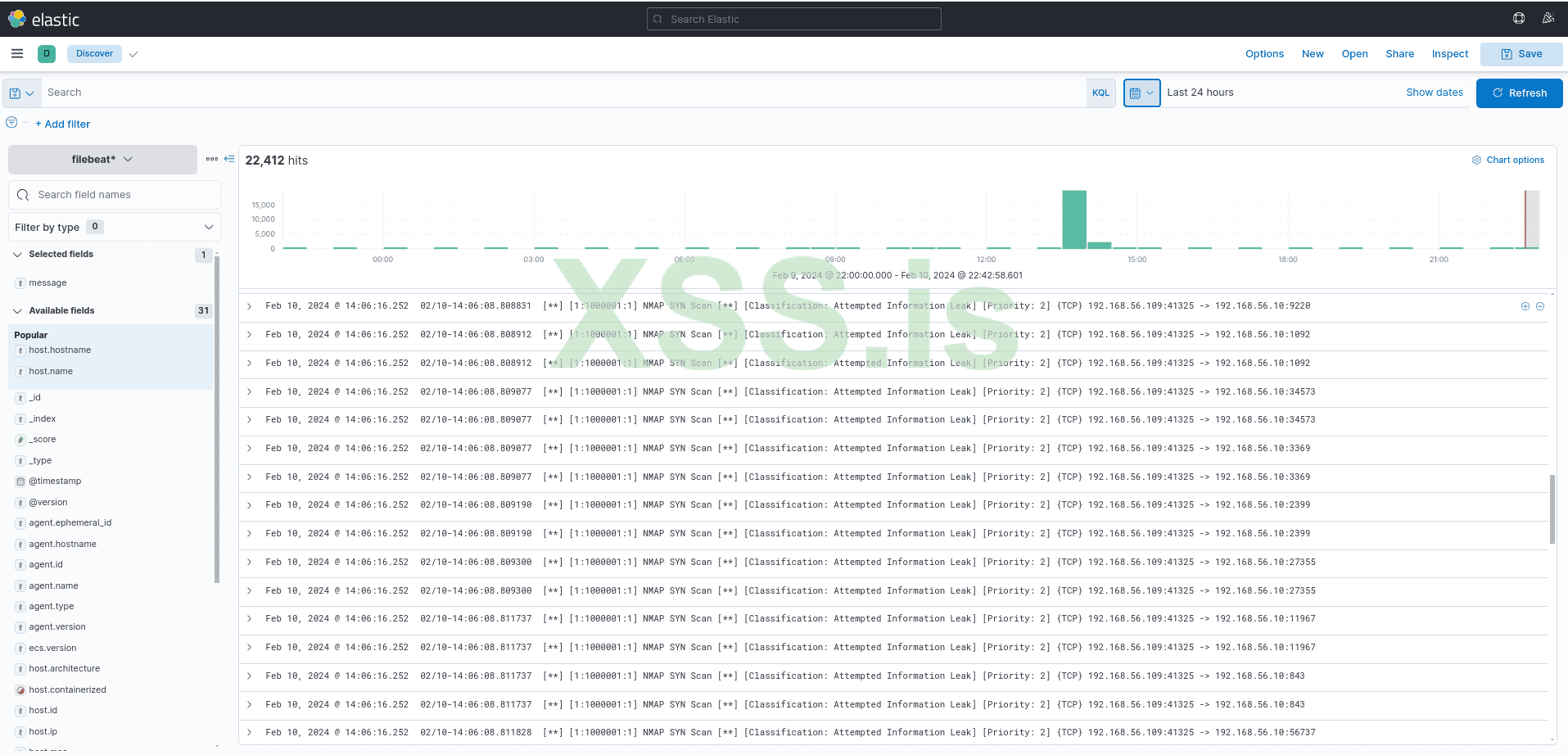The width and height of the screenshot is (1568, 755).
Task: Open the Filter by type dropdown
Action: click(x=115, y=227)
